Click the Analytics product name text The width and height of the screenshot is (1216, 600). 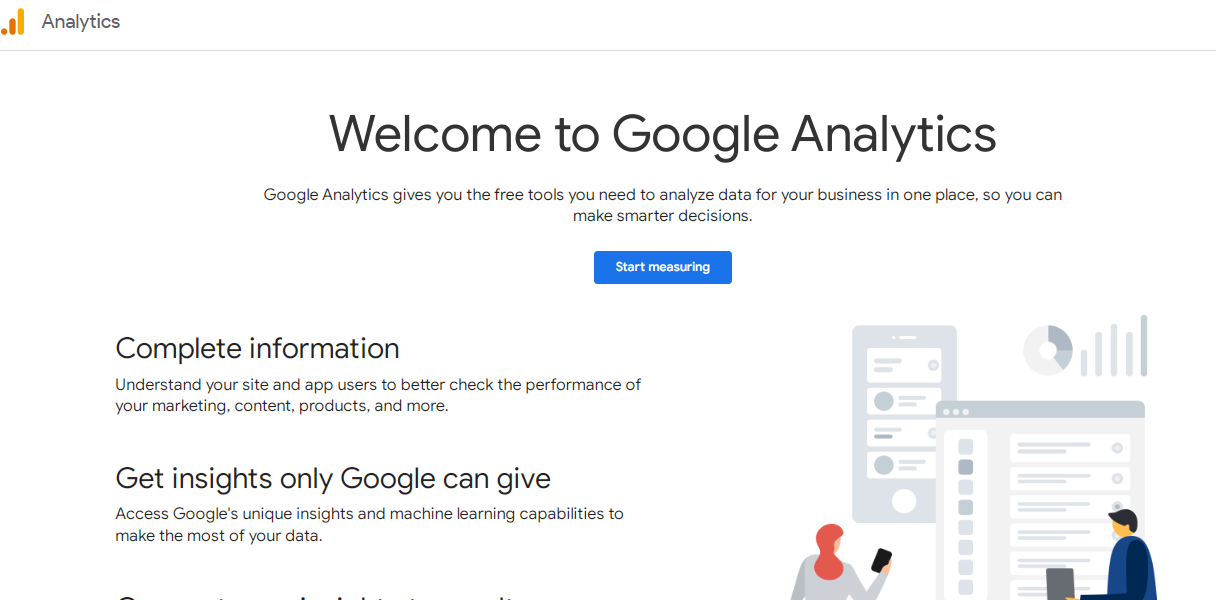point(81,22)
